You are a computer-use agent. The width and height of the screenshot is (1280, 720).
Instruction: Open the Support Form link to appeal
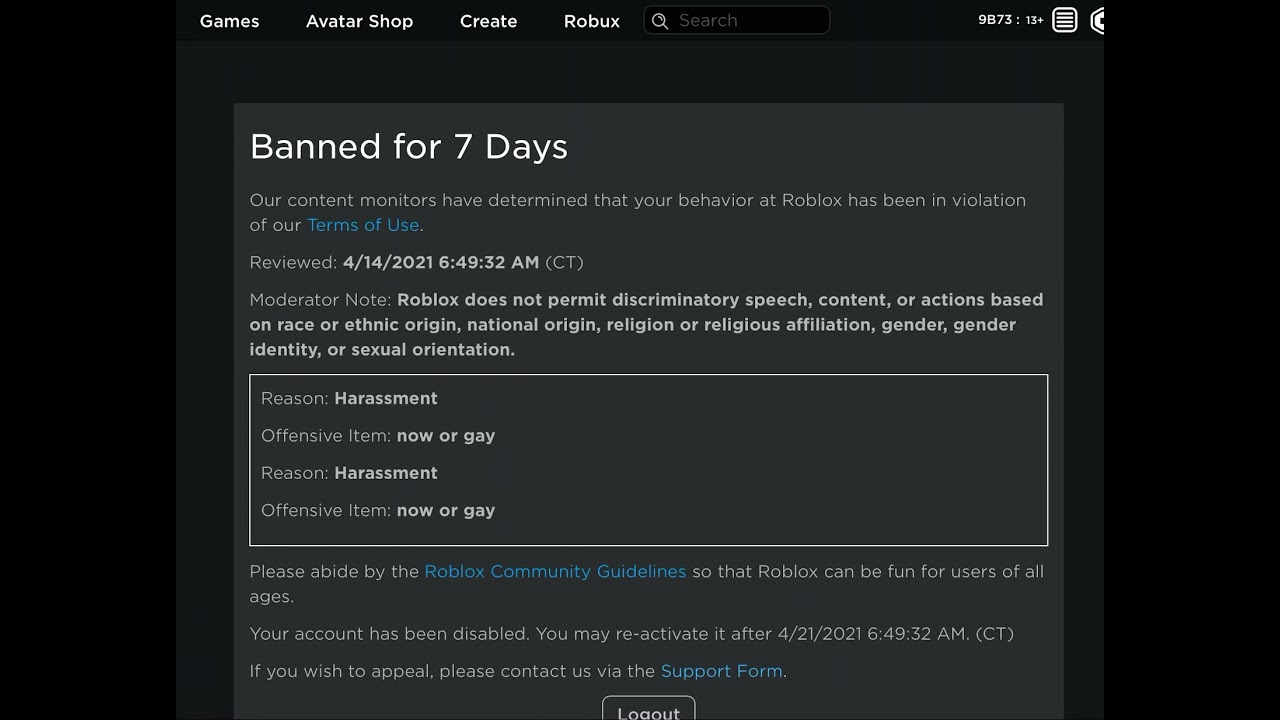(721, 671)
